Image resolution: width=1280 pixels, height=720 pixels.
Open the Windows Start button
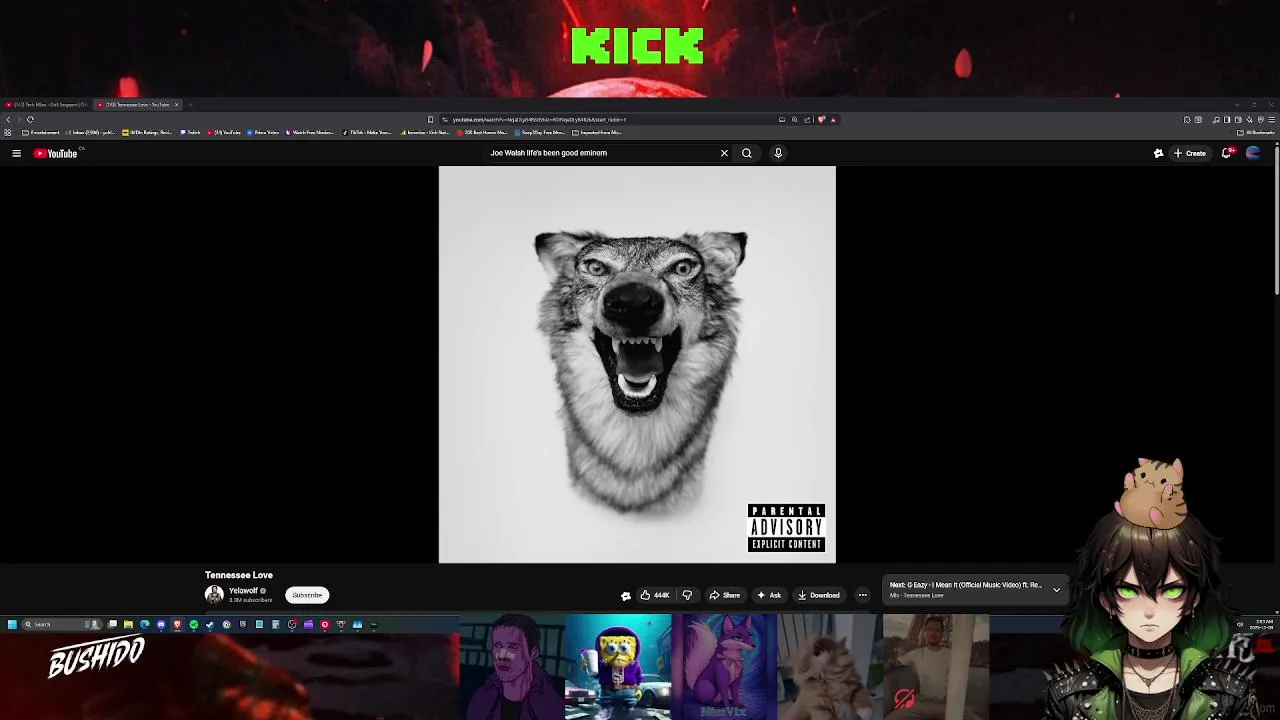click(x=12, y=624)
